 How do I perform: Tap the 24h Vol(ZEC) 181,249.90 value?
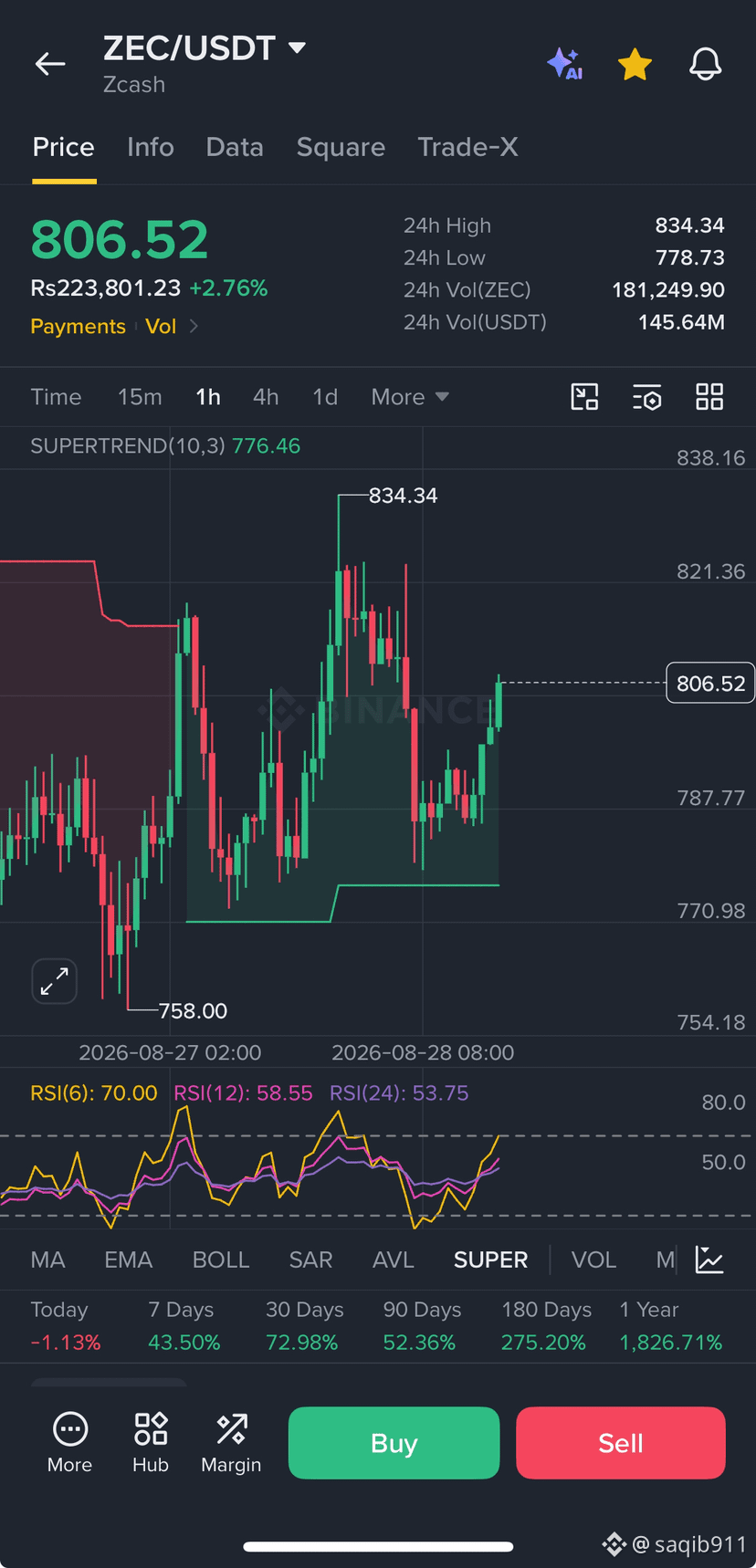668,290
